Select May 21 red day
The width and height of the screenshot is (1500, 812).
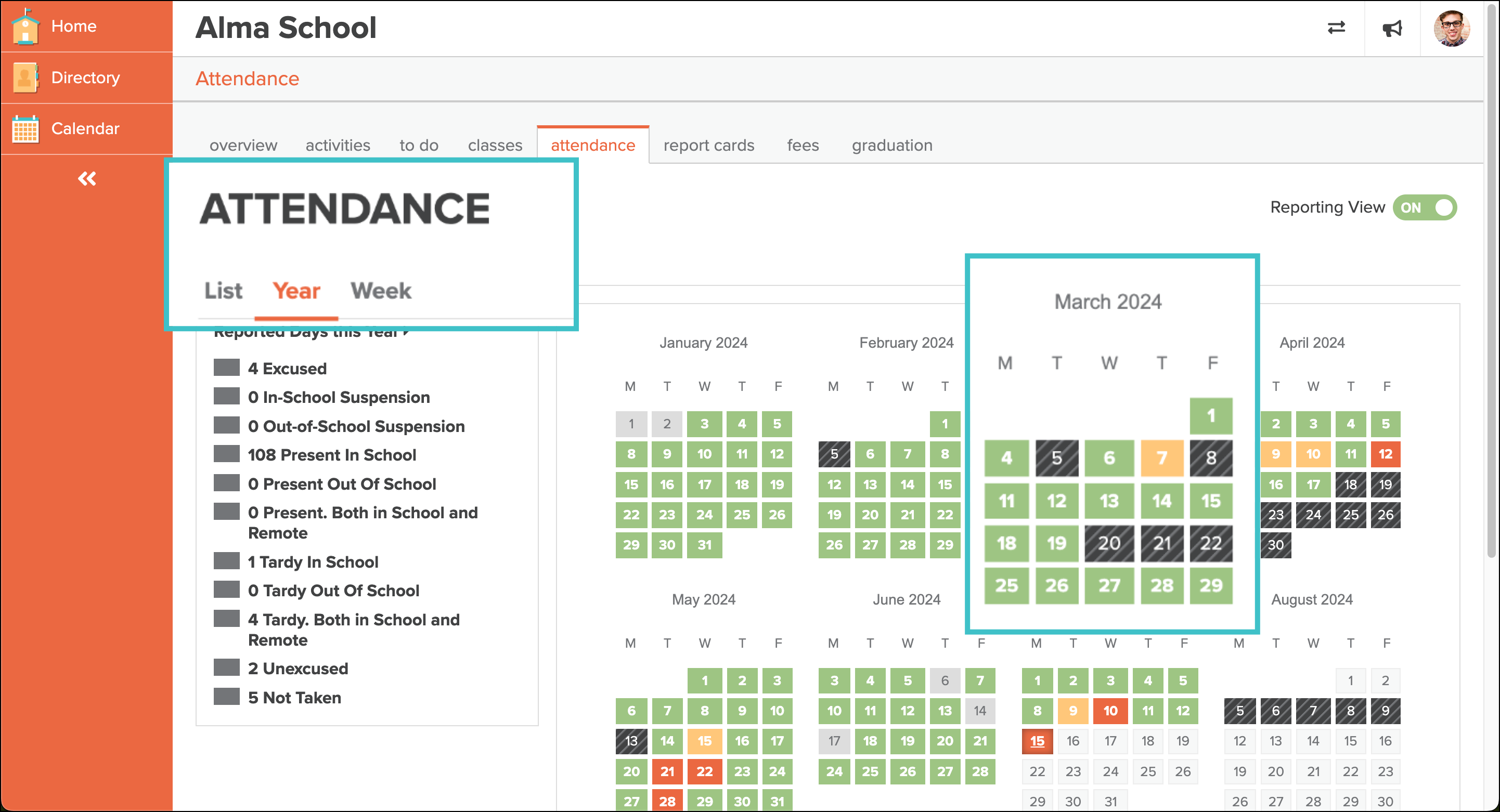tap(667, 771)
